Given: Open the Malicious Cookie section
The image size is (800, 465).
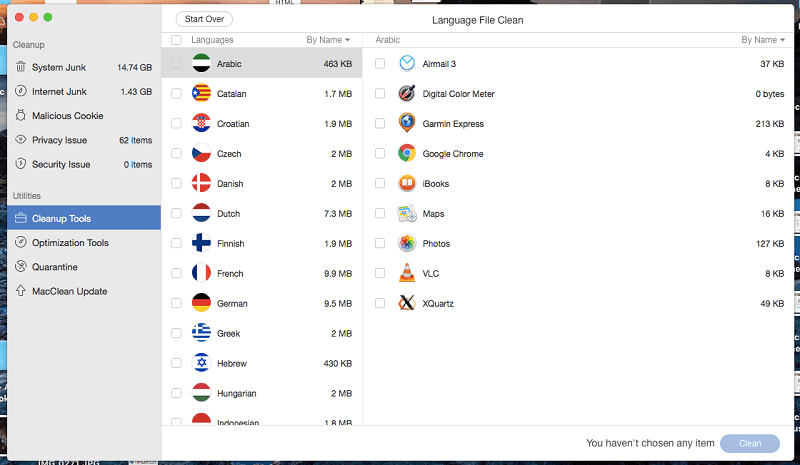Looking at the screenshot, I should (84, 115).
